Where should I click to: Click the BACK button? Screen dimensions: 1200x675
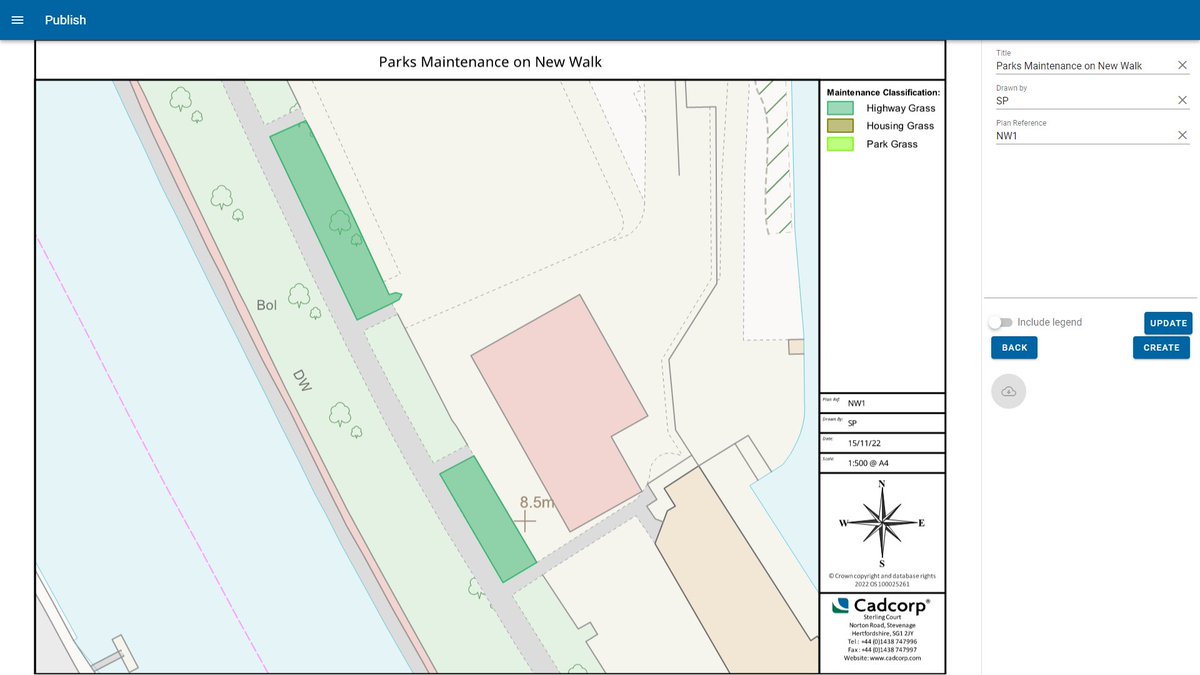[1014, 347]
